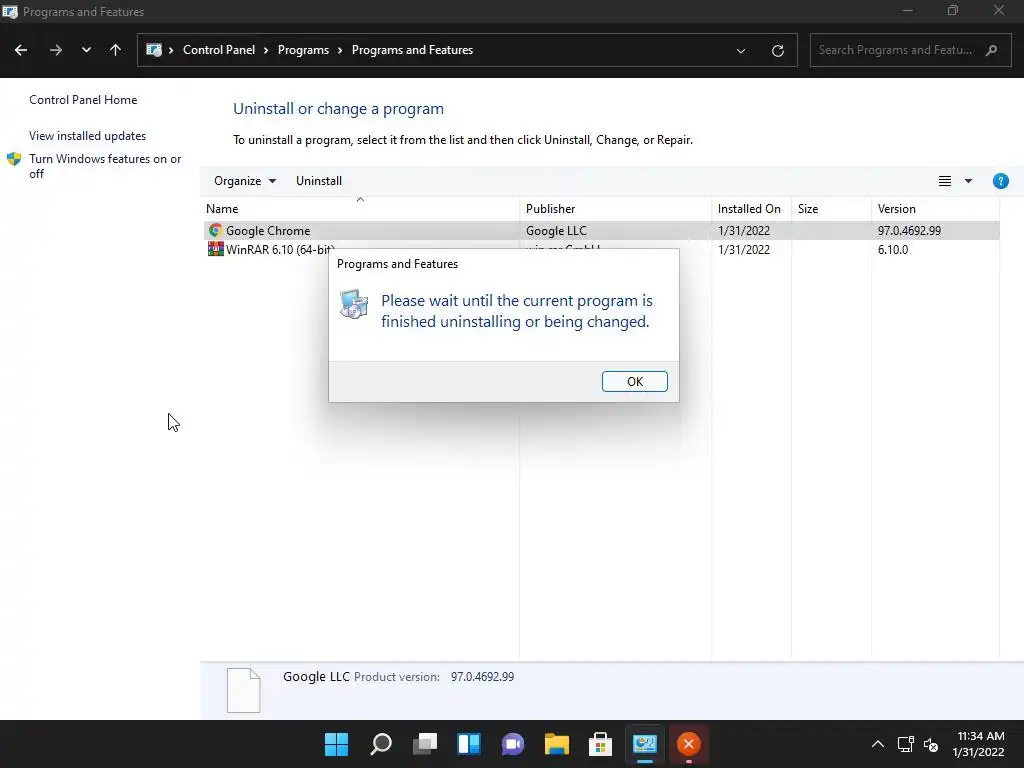The height and width of the screenshot is (768, 1024).
Task: Click the window title bar icon
Action: point(10,12)
